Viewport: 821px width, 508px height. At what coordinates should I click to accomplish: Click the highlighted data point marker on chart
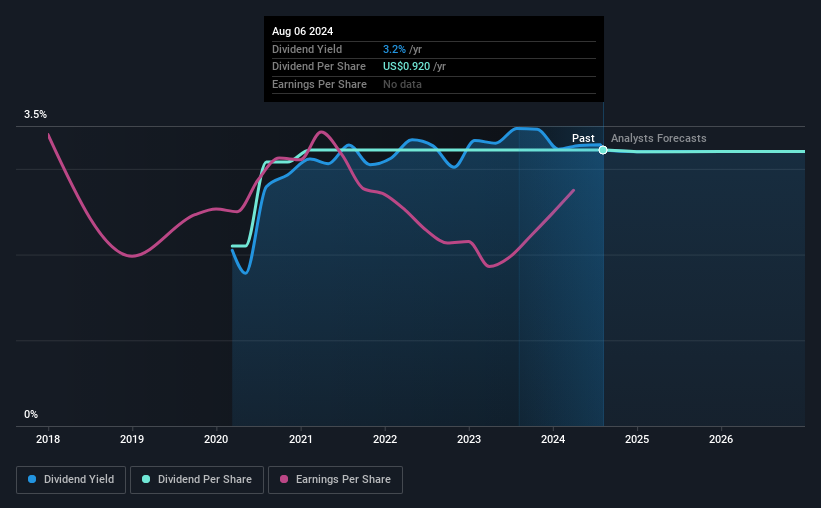click(603, 150)
